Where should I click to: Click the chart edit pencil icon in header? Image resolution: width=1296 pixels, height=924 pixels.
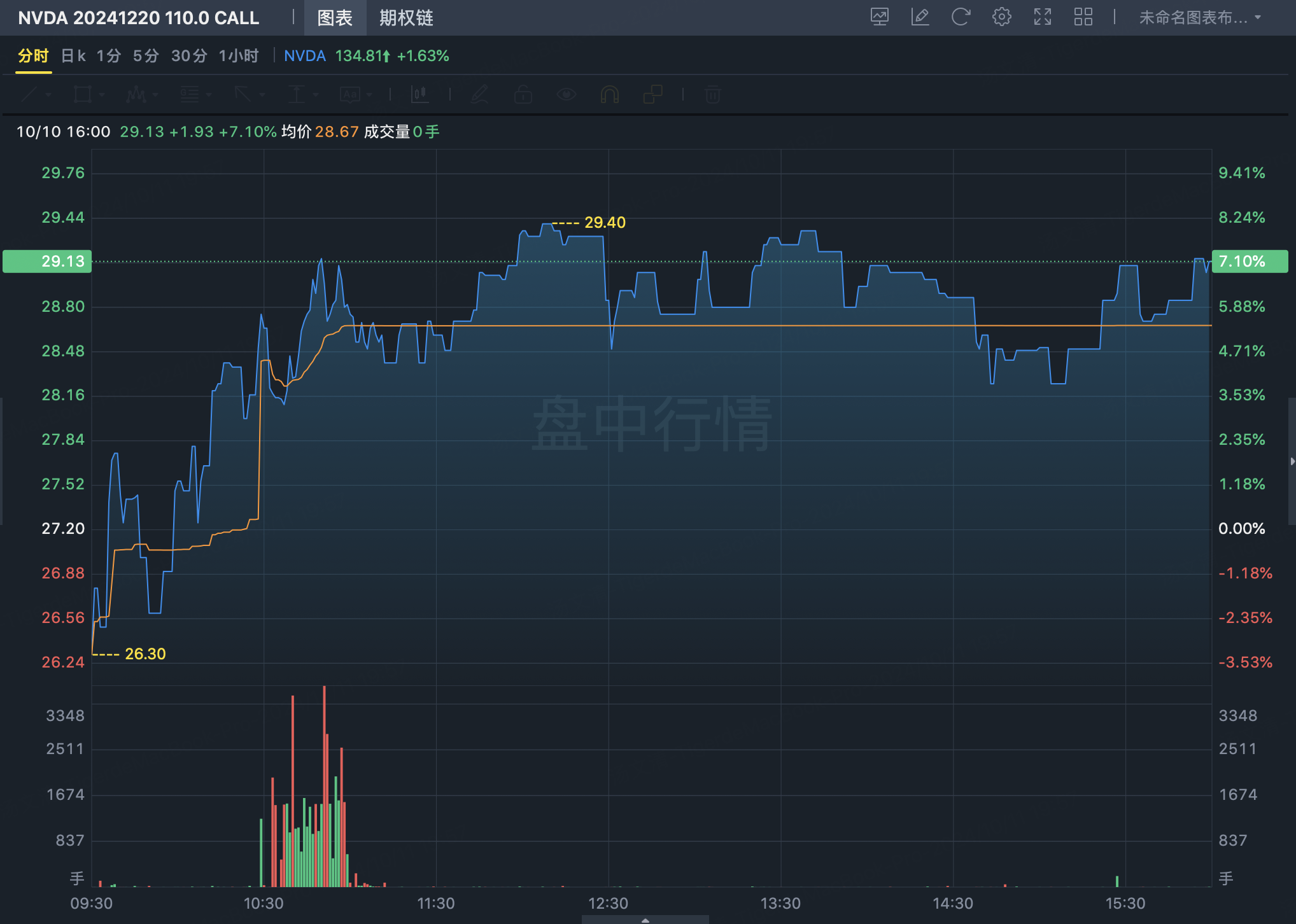pos(920,17)
